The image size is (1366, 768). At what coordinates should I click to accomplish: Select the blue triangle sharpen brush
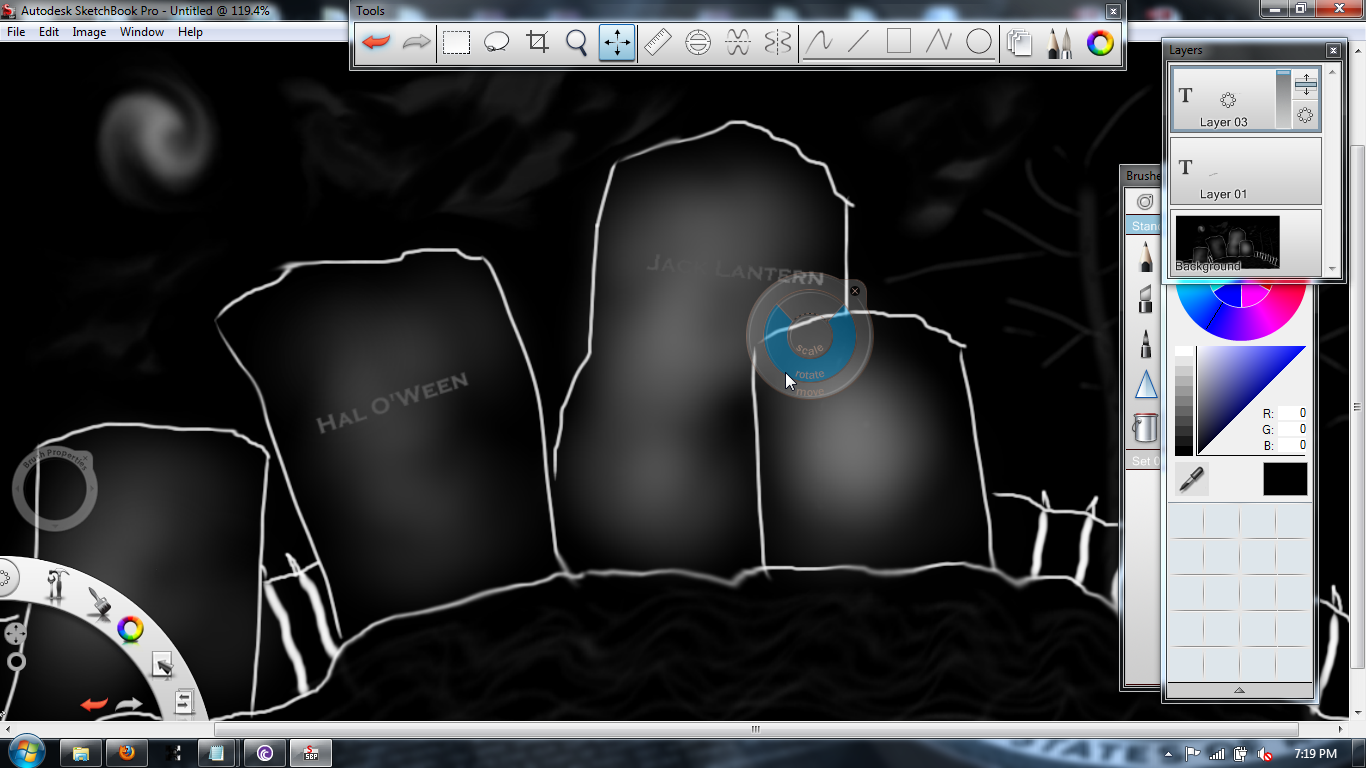(1146, 385)
